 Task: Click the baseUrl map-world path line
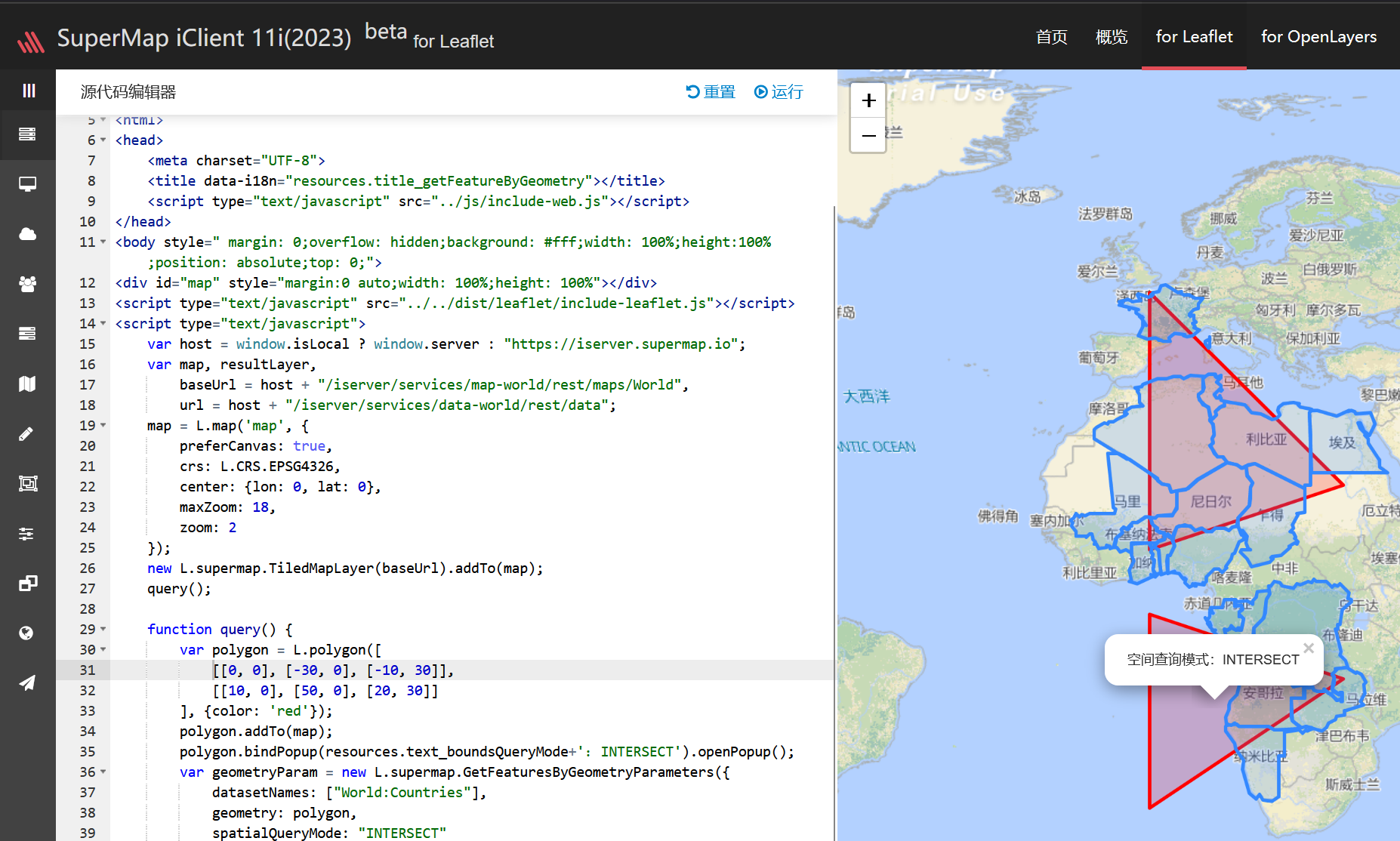coord(434,385)
